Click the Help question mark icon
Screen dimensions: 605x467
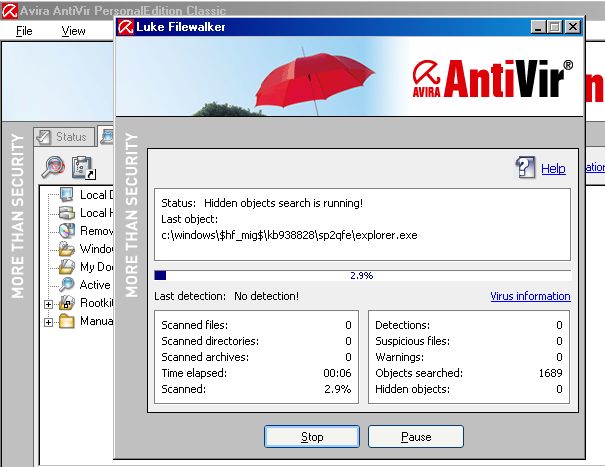click(x=526, y=168)
